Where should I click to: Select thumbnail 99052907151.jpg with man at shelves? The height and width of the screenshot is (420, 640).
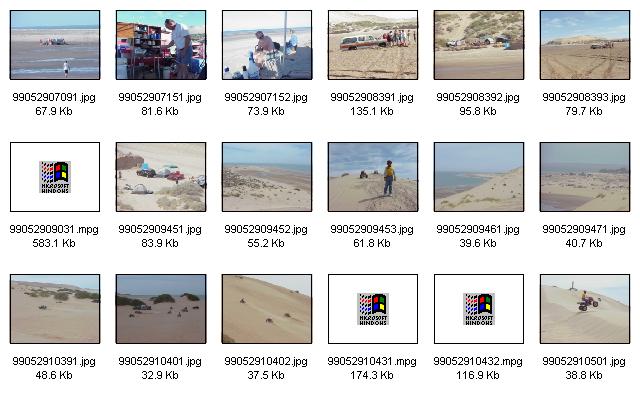161,45
